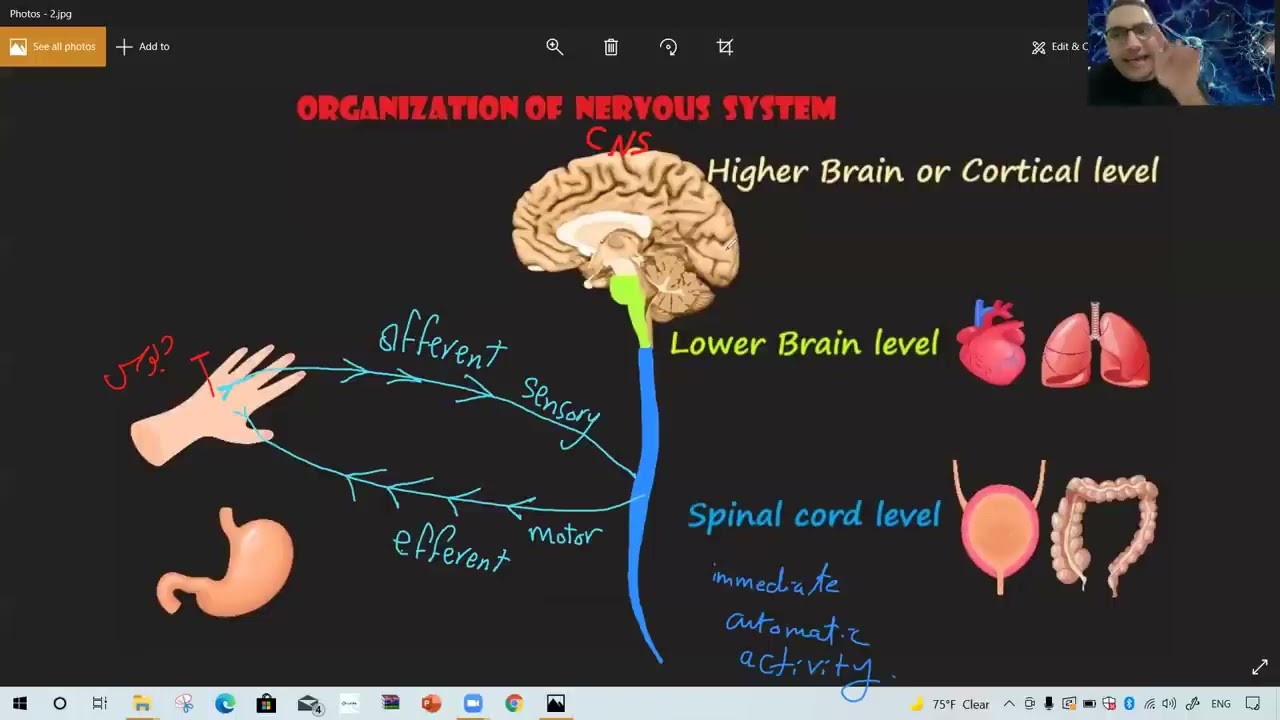Open weather widget 75°F Clear
This screenshot has width=1280, height=720.
pos(949,704)
